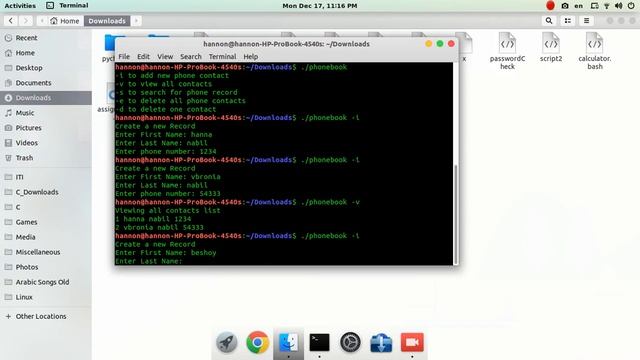
Task: Select Documents in the sidebar
Action: [46, 83]
